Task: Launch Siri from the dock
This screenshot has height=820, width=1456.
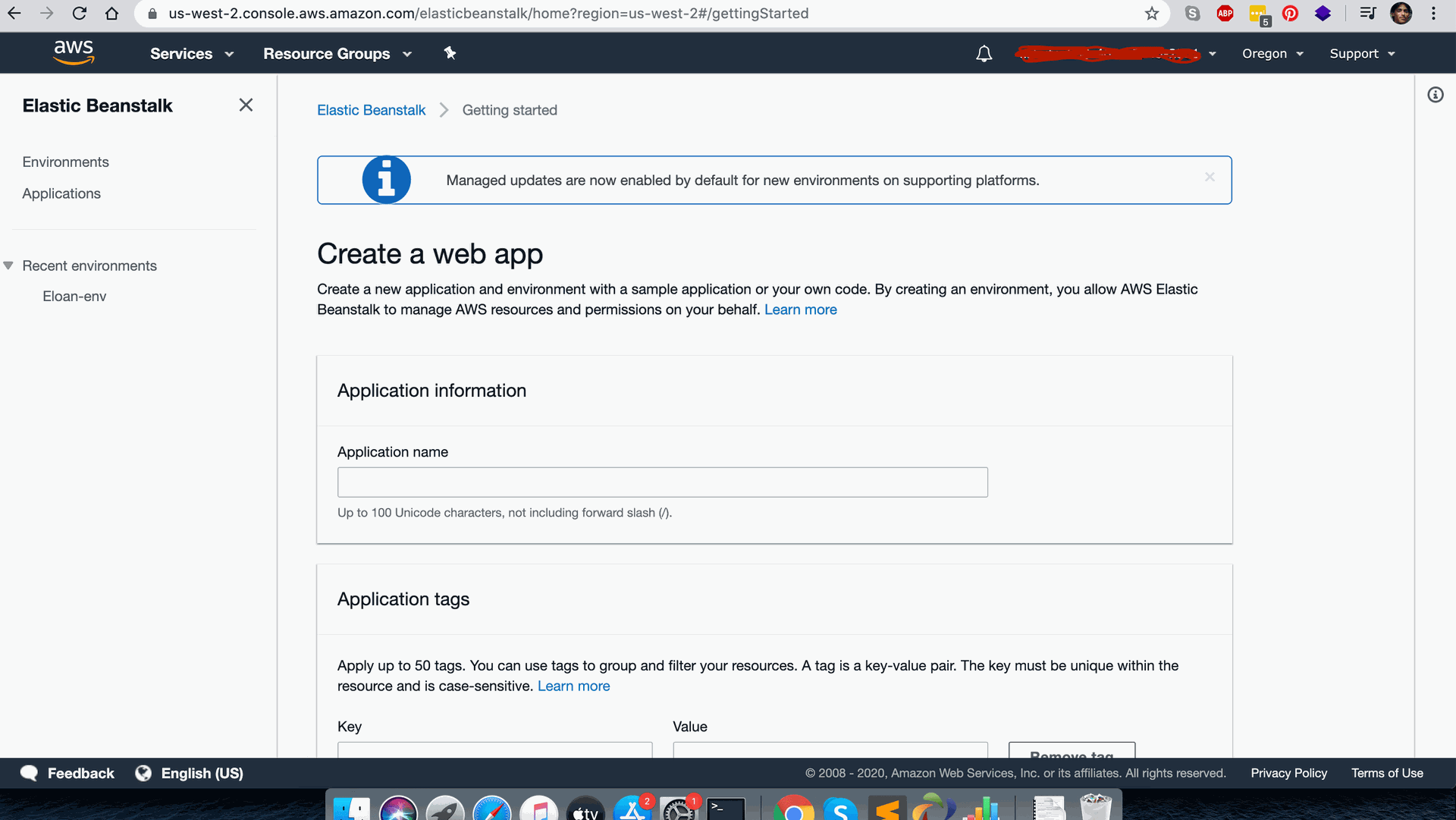Action: (x=398, y=809)
